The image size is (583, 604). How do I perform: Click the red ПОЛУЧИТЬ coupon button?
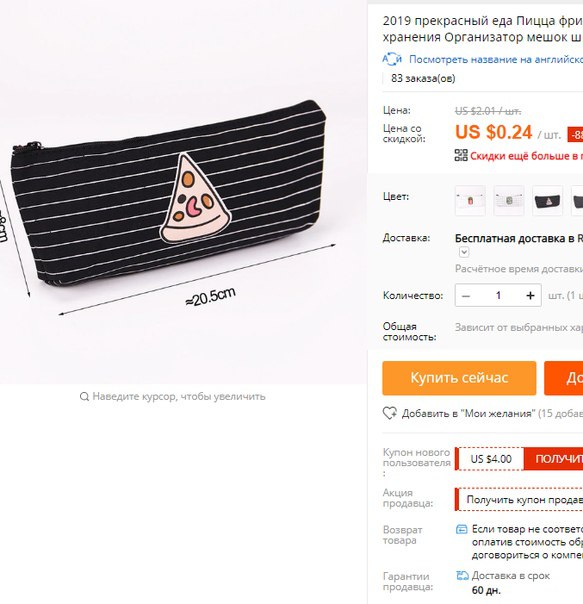pos(553,459)
